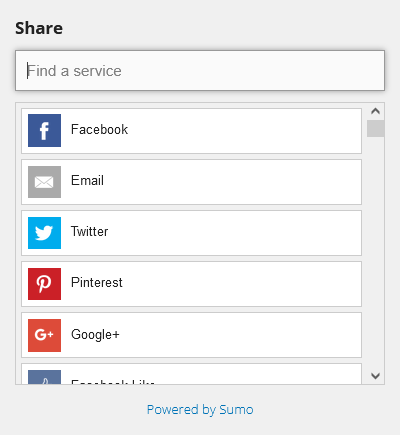This screenshot has width=400, height=435.
Task: Open the Powered by Sumo link
Action: (x=200, y=410)
